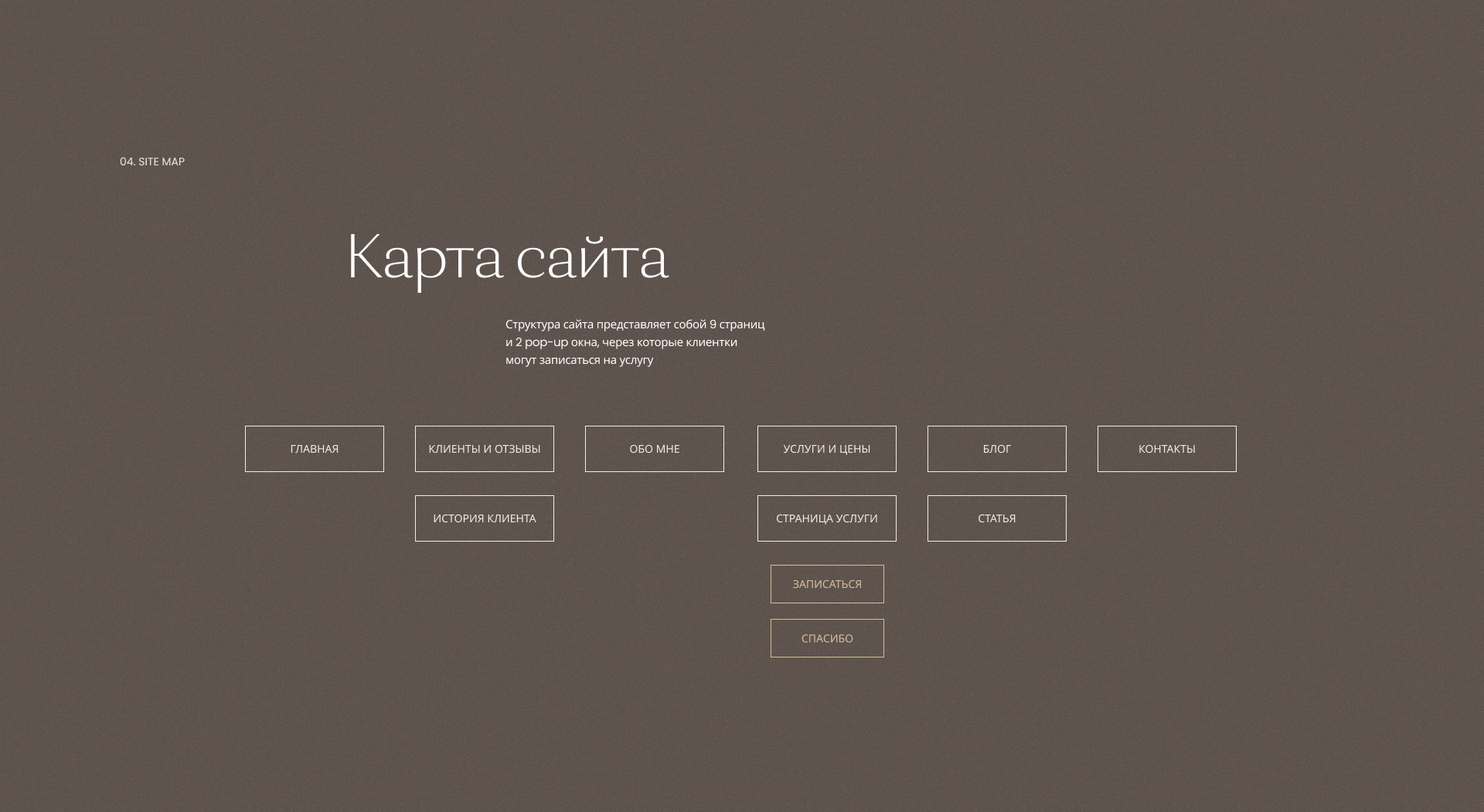1484x812 pixels.
Task: Select the ИСТОРИЯ КЛИЕНТА subpage box
Action: [x=484, y=518]
